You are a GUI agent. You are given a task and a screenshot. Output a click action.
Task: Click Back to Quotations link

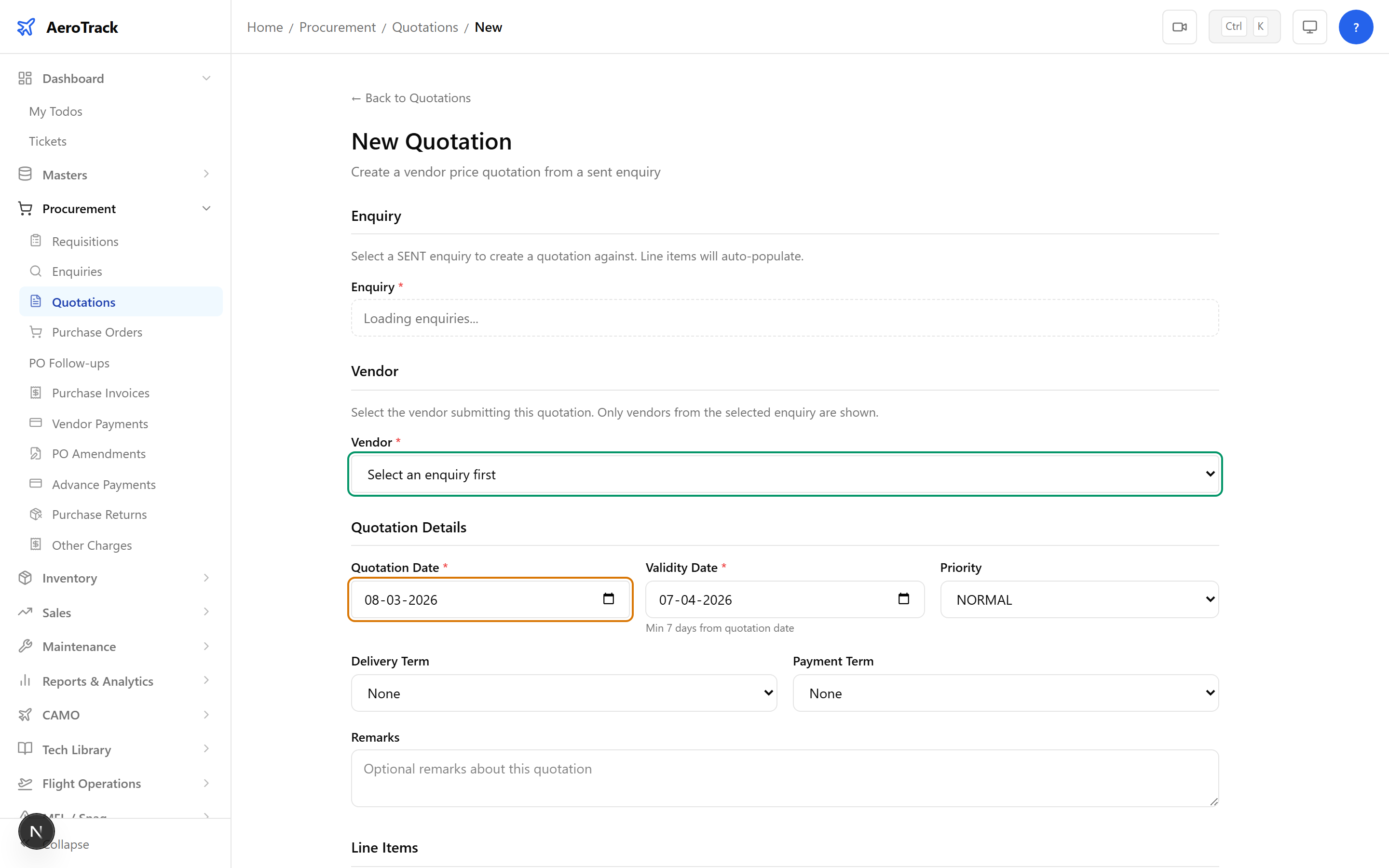point(410,97)
